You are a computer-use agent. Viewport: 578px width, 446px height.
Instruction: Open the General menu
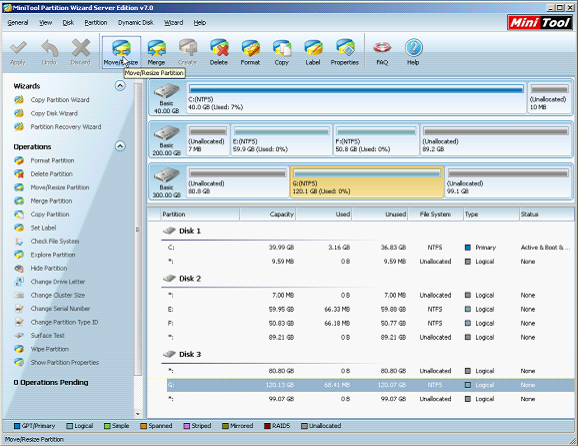click(x=18, y=22)
